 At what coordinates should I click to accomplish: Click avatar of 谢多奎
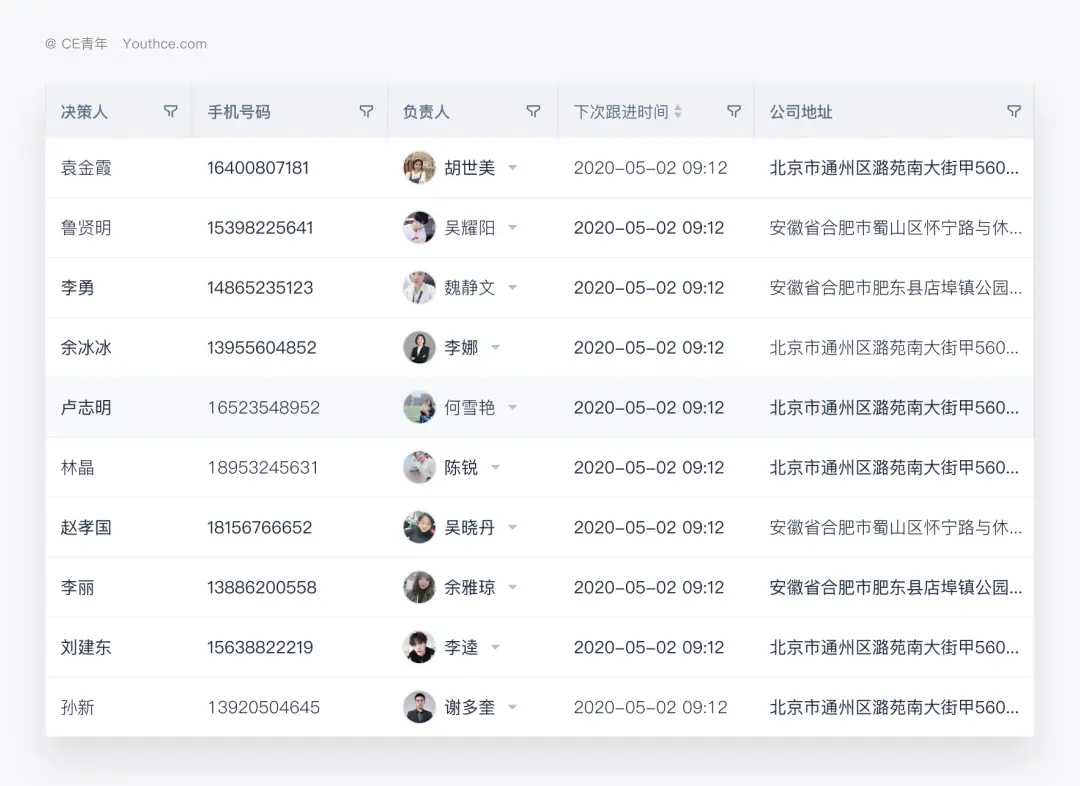(419, 707)
